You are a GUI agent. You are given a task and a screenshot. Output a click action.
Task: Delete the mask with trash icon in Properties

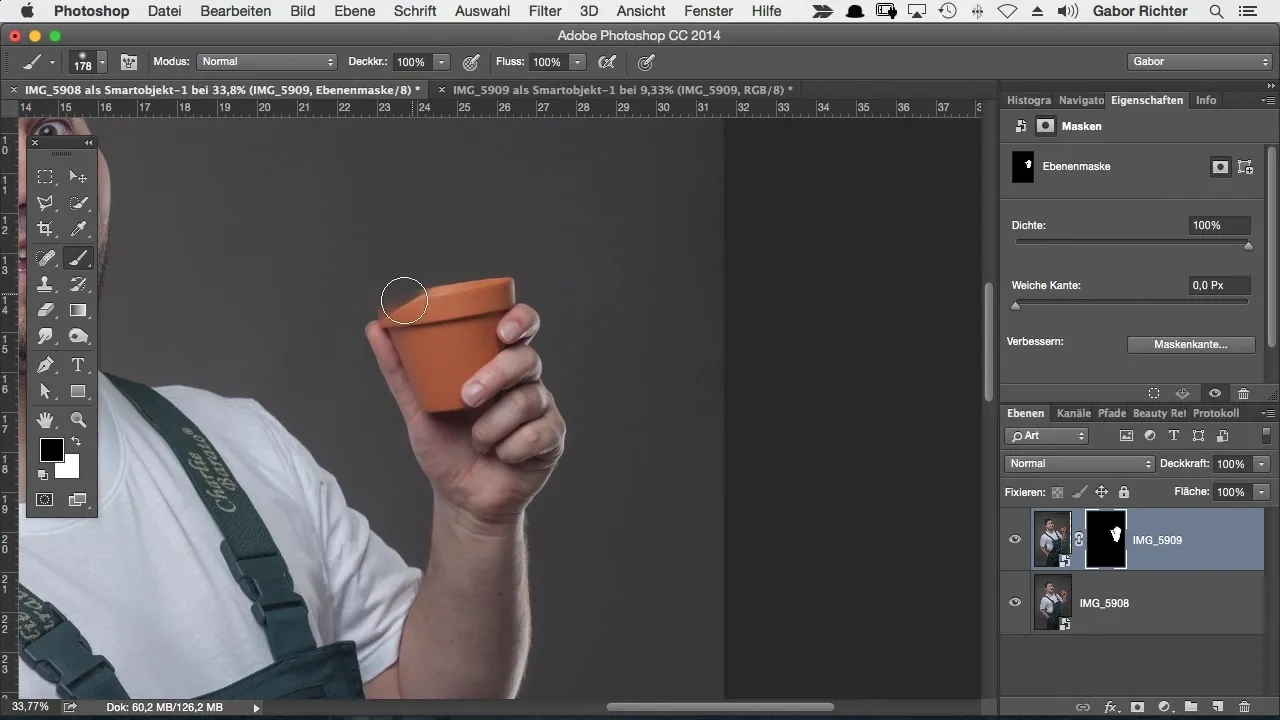pos(1243,394)
